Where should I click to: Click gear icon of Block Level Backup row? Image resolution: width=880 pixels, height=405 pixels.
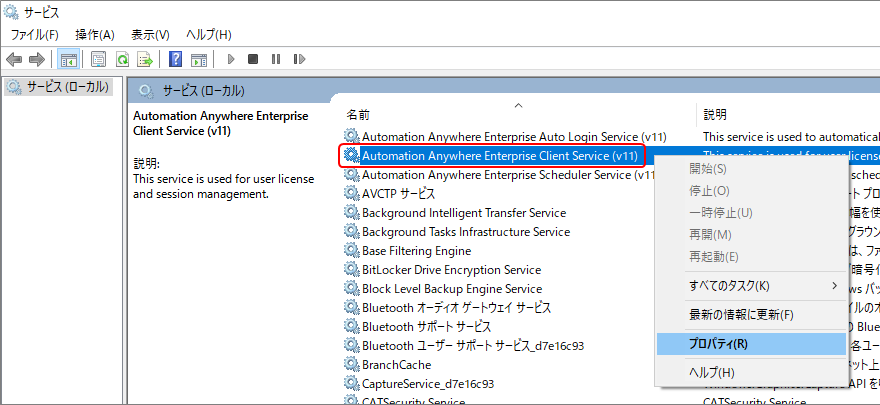click(351, 288)
